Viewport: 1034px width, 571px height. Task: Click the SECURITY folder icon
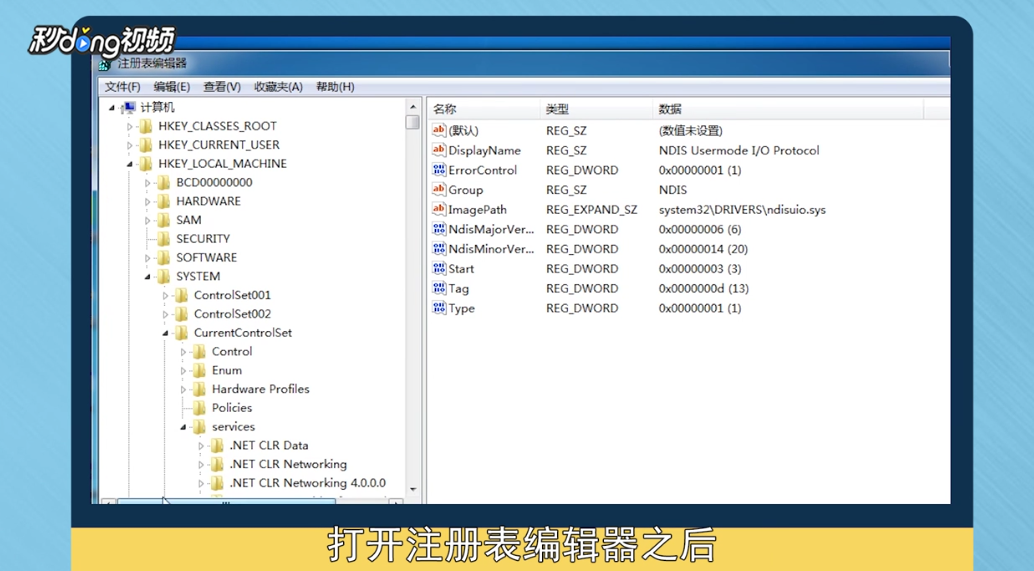pos(164,239)
